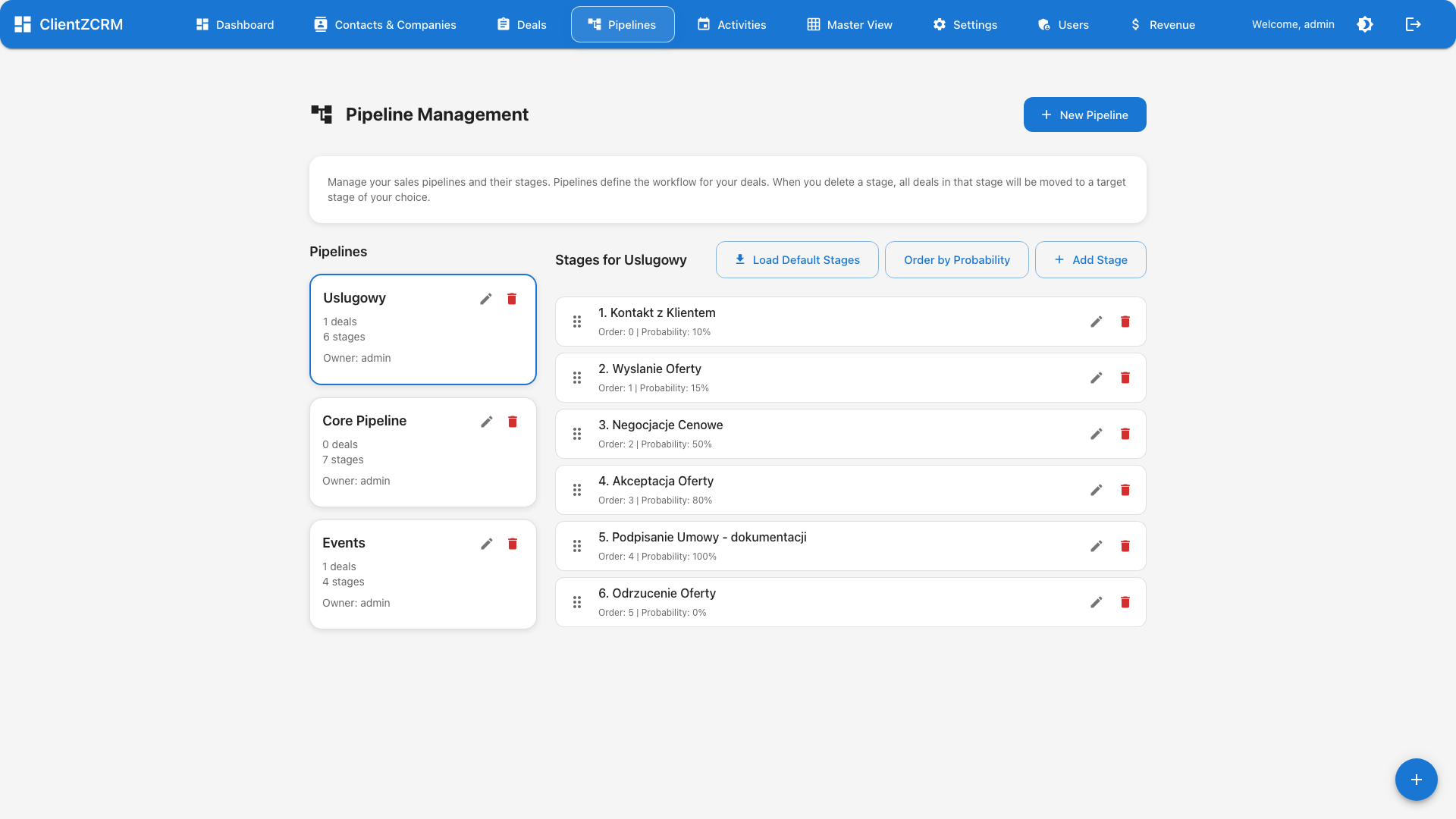
Task: Open the Settings icon in the navbar
Action: tap(939, 24)
